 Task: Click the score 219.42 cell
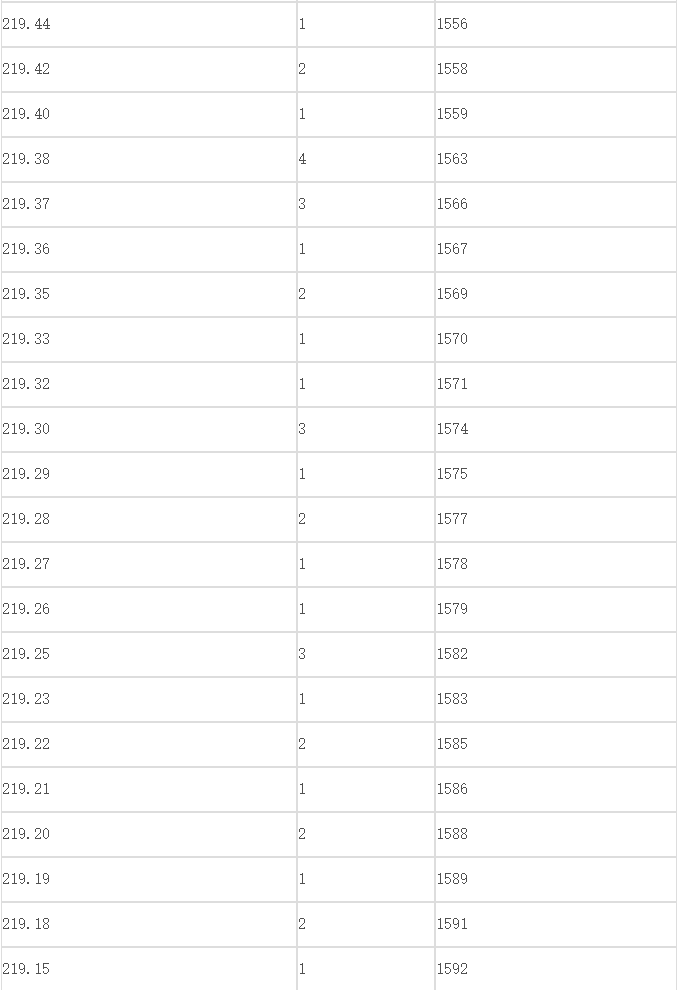pyautogui.click(x=148, y=69)
